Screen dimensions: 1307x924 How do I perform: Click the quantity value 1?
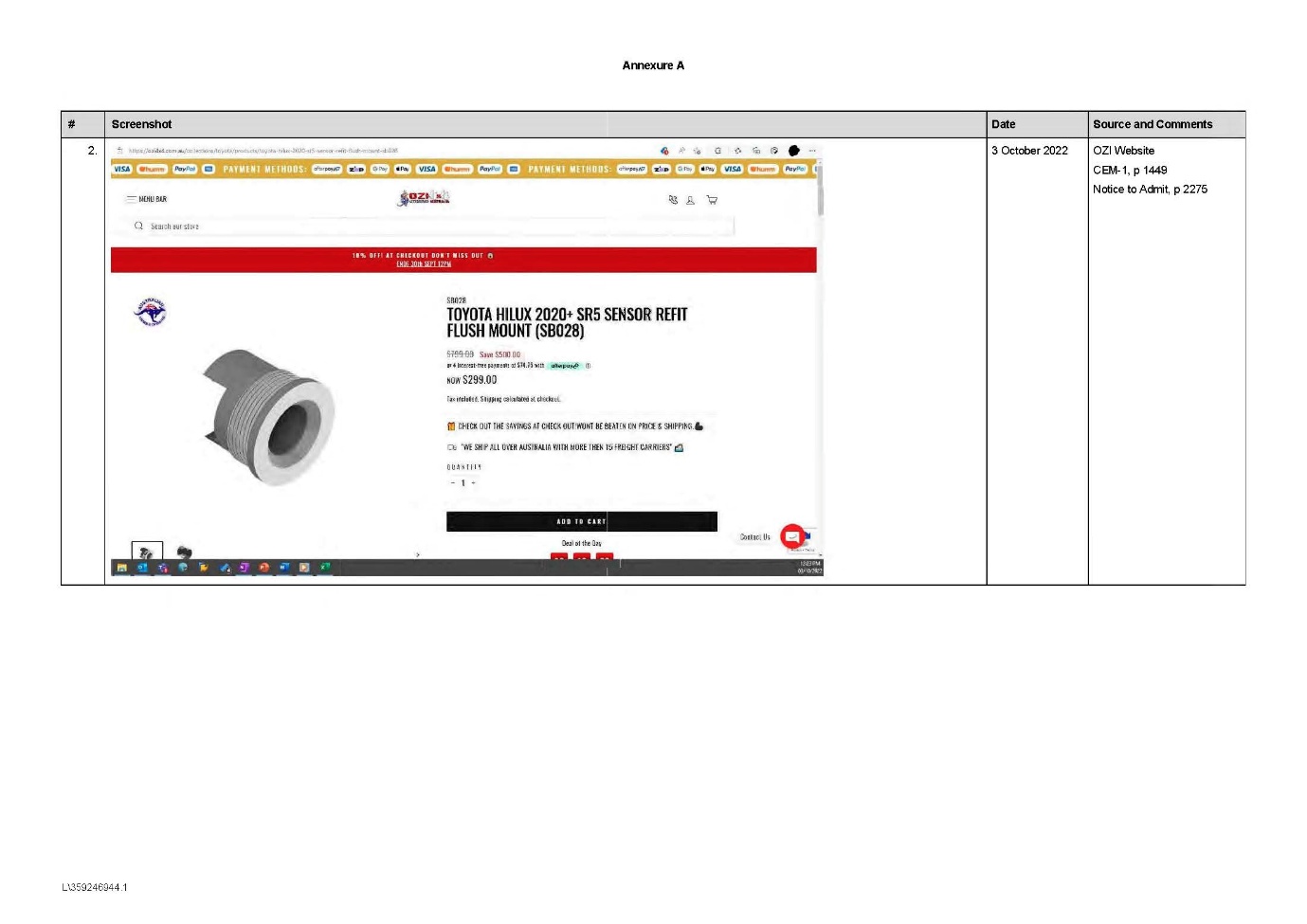point(463,483)
